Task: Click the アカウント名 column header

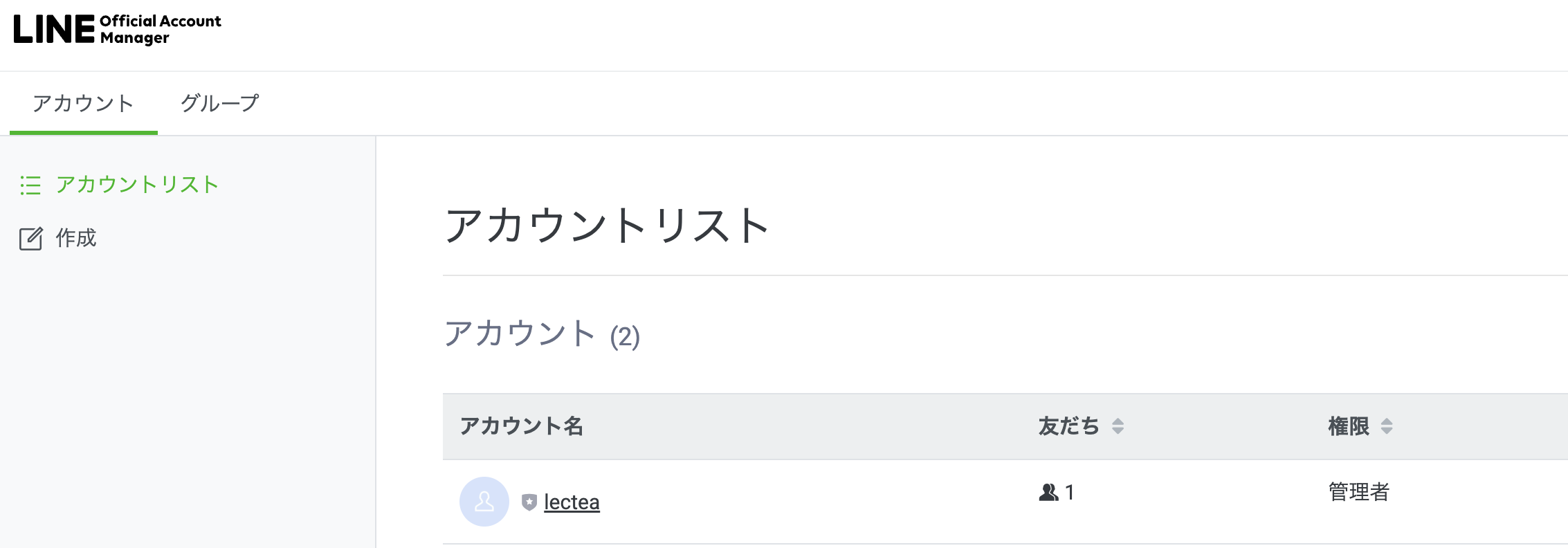Action: point(520,427)
